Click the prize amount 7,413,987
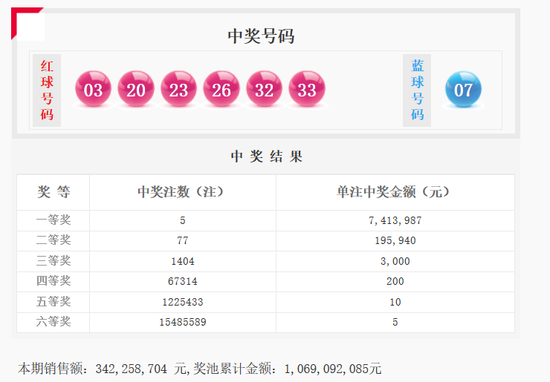Viewport: 550px width, 382px height. (x=395, y=220)
